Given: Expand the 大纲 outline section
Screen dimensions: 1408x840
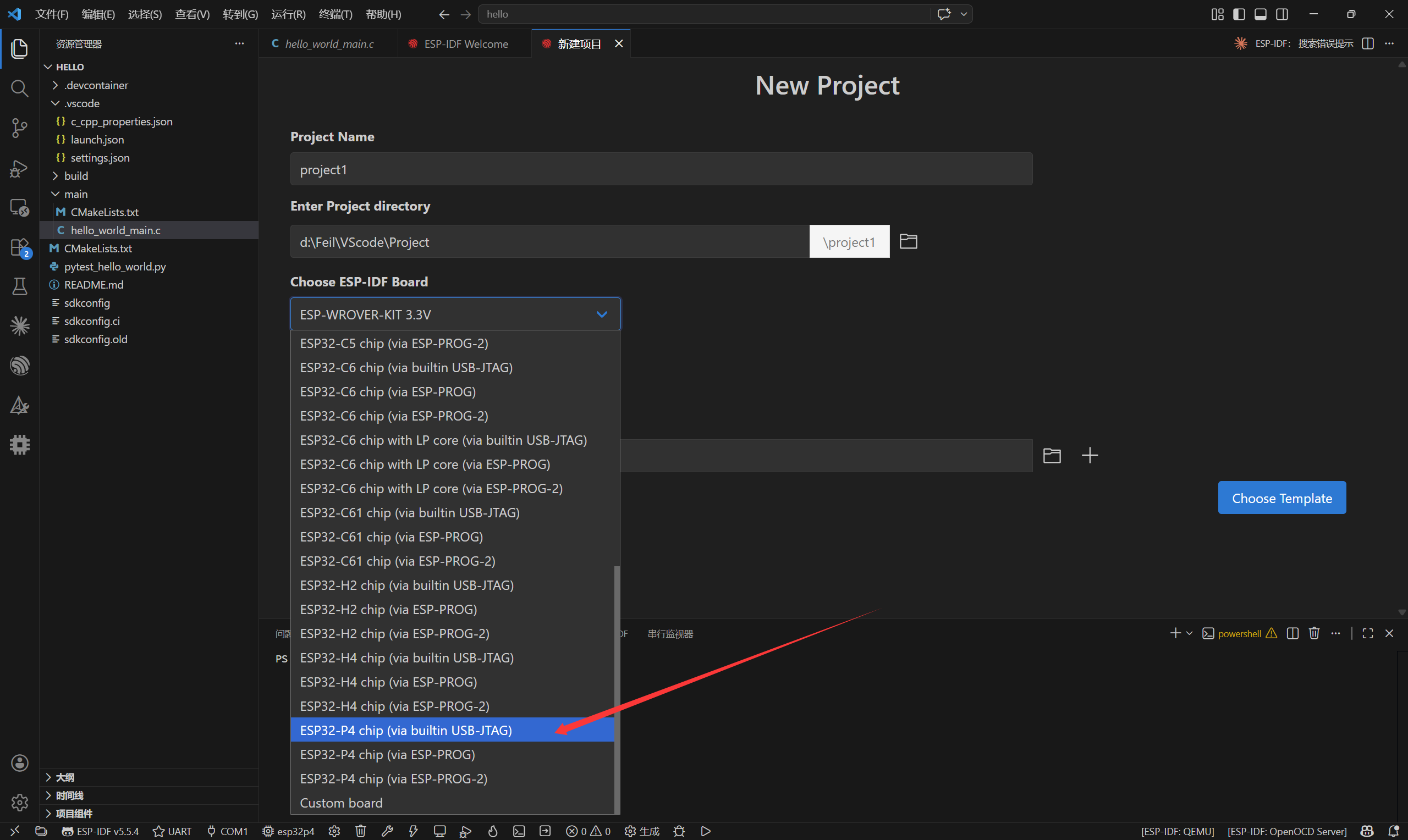Looking at the screenshot, I should click(149, 777).
